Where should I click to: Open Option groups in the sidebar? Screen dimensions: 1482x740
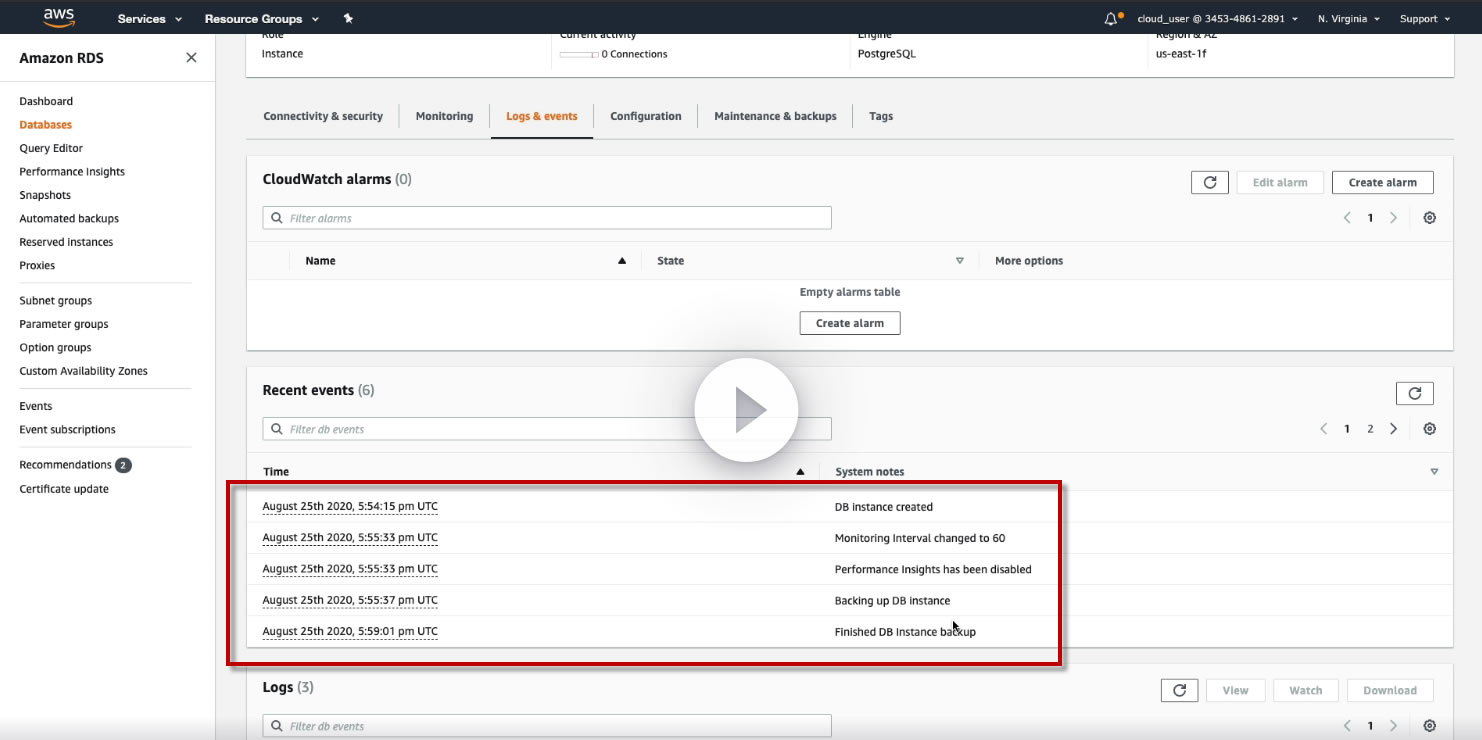55,347
